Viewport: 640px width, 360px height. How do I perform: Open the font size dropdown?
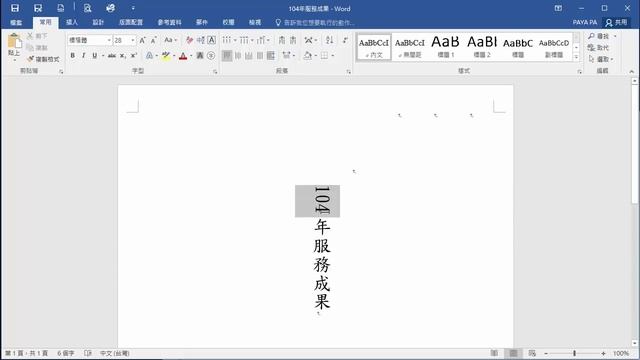point(133,40)
